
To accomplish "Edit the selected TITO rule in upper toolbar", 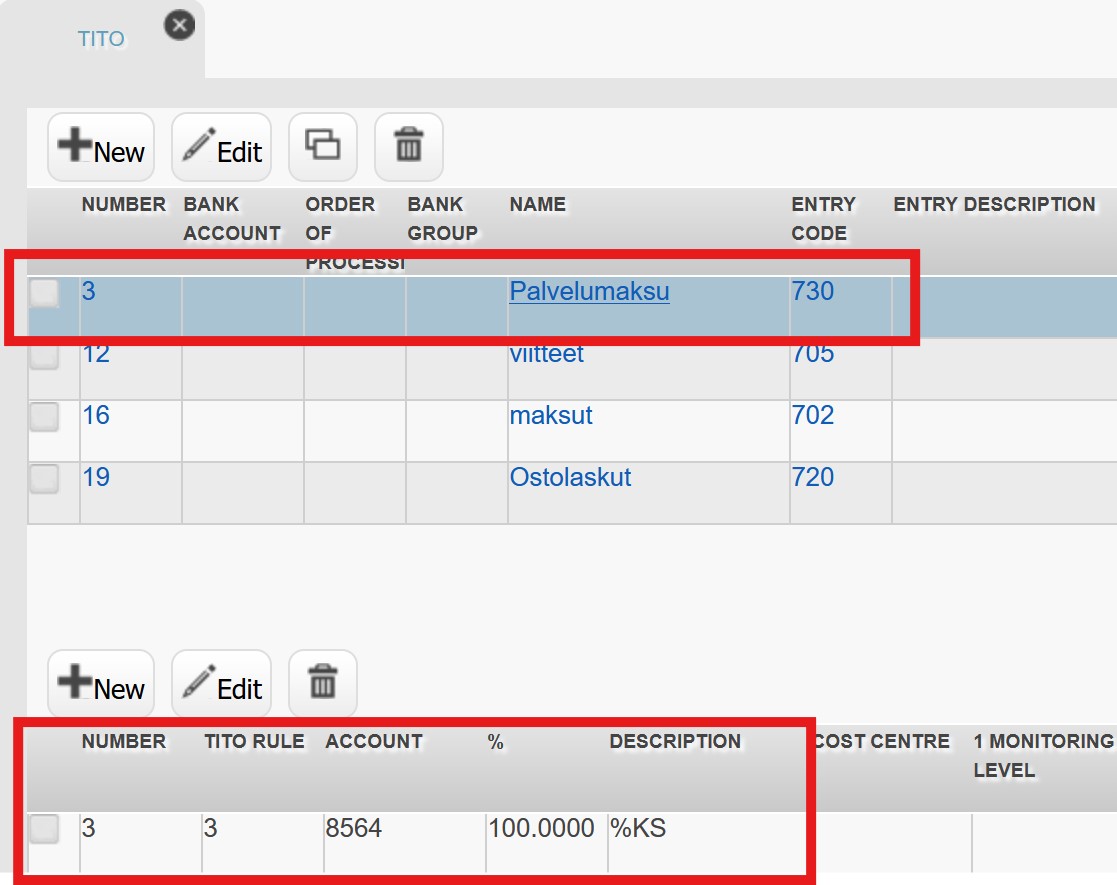I will point(222,147).
